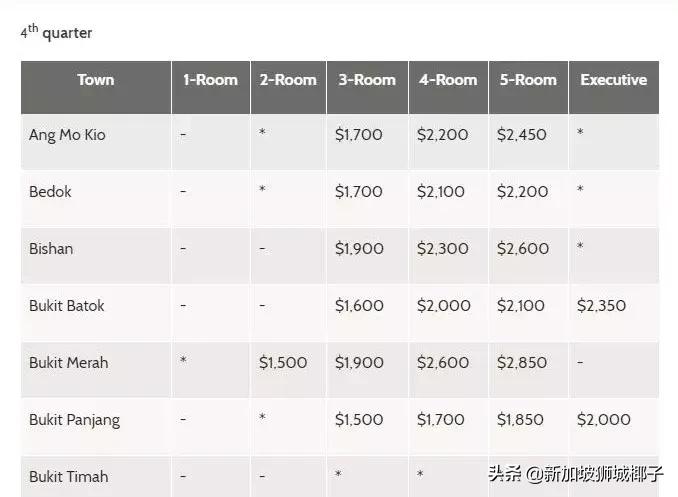Click the 5-Room column header
The width and height of the screenshot is (678, 497).
tap(527, 80)
